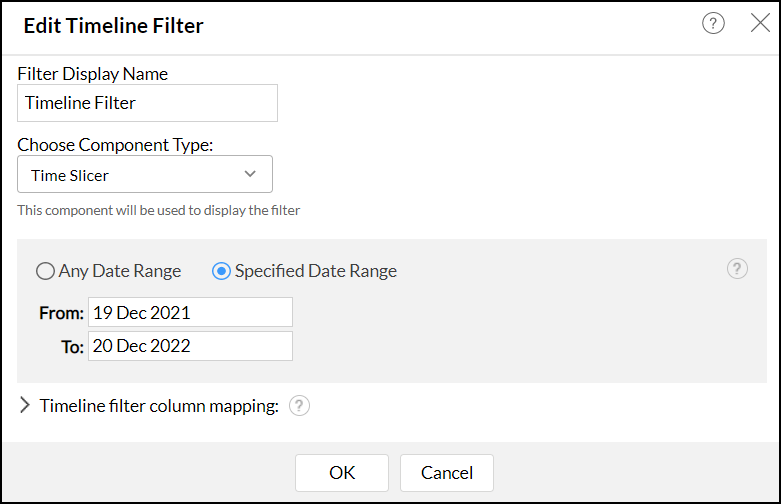This screenshot has width=781, height=504.
Task: Click the Choose Component Type label
Action: [116, 145]
